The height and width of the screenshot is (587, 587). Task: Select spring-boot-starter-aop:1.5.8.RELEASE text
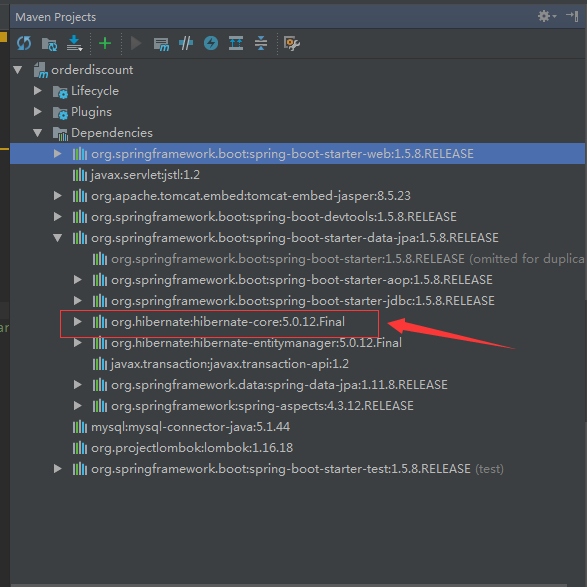coord(302,280)
